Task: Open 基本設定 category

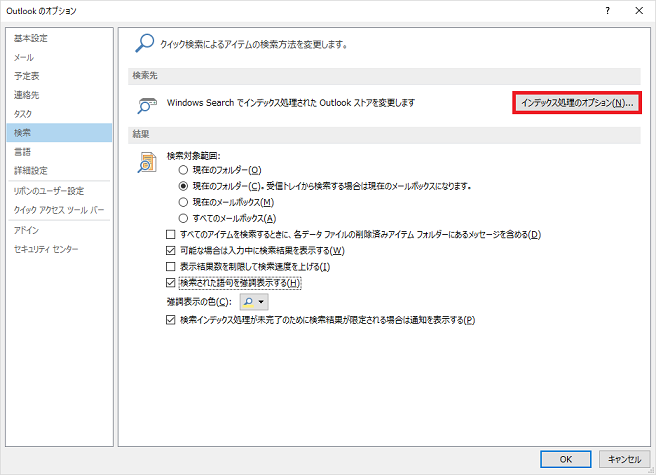Action: 59,38
